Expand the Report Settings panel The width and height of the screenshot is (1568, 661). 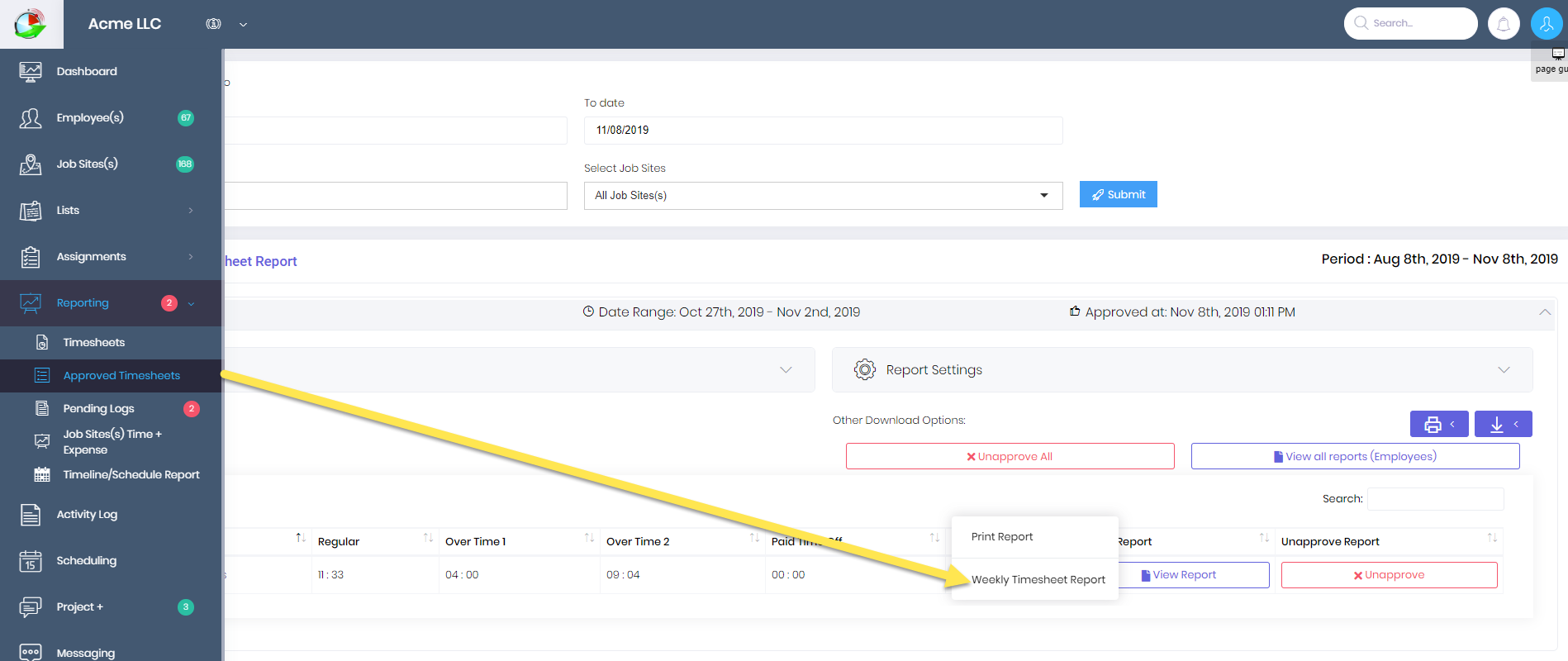1504,370
